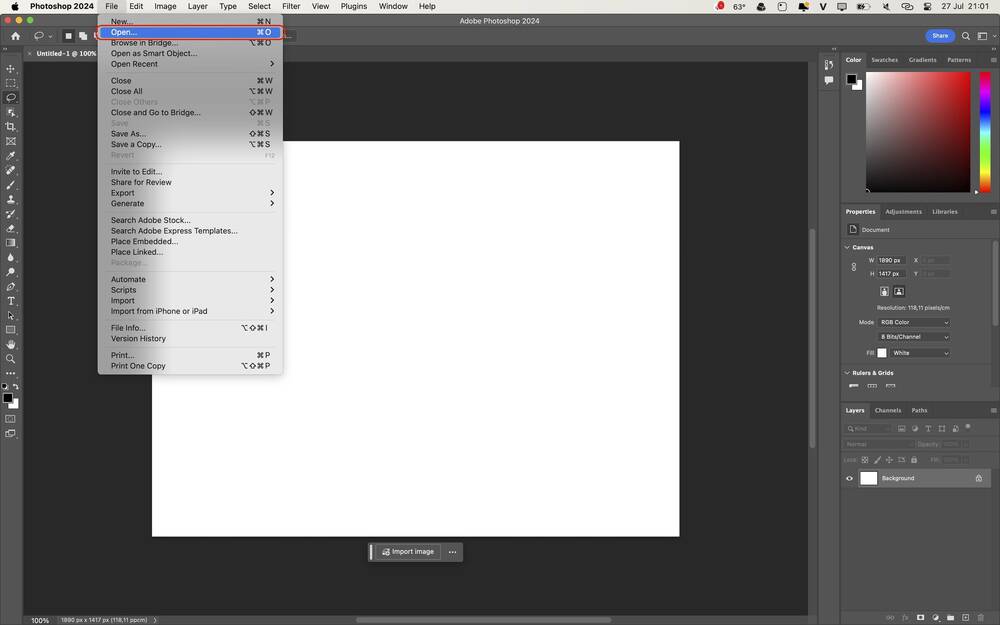The width and height of the screenshot is (1000, 625).
Task: Select the Hand tool
Action: click(x=11, y=344)
